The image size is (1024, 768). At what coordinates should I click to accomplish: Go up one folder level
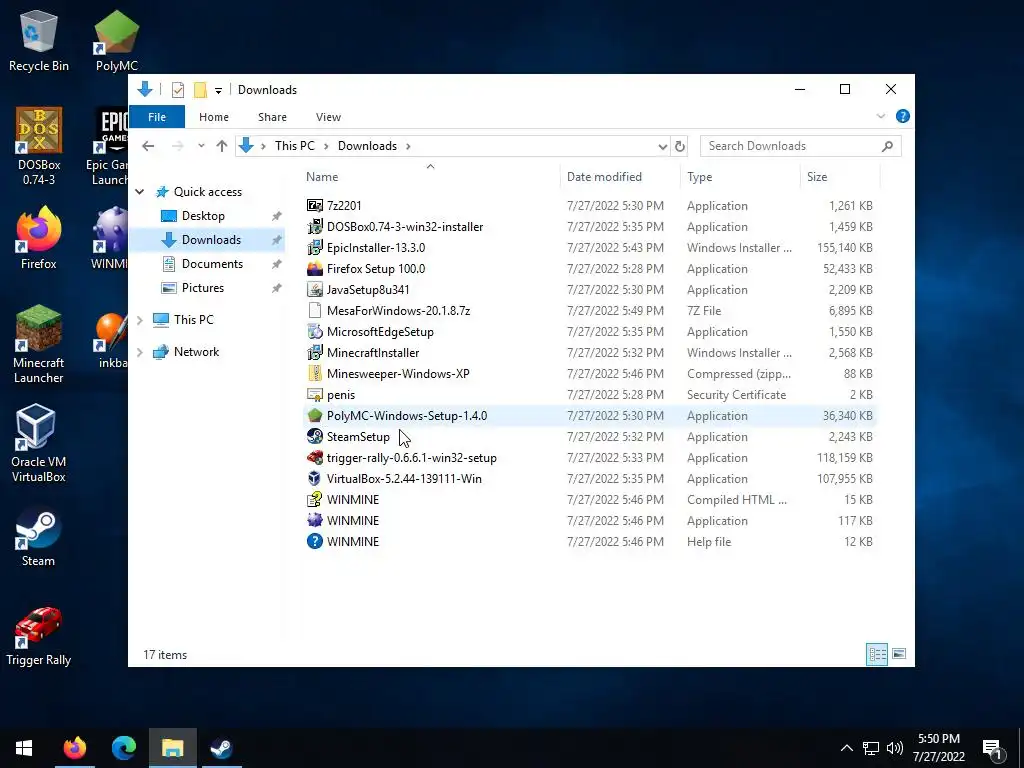pos(222,146)
